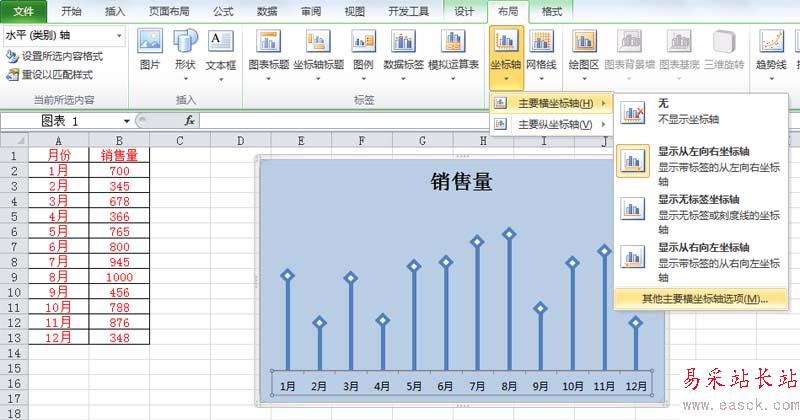This screenshot has width=800, height=420.
Task: Click the insert function fx button
Action: (x=189, y=120)
